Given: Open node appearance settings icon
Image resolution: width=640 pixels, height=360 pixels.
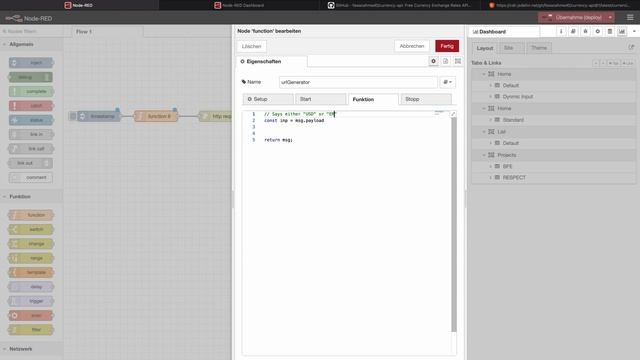Looking at the screenshot, I should pos(458,61).
